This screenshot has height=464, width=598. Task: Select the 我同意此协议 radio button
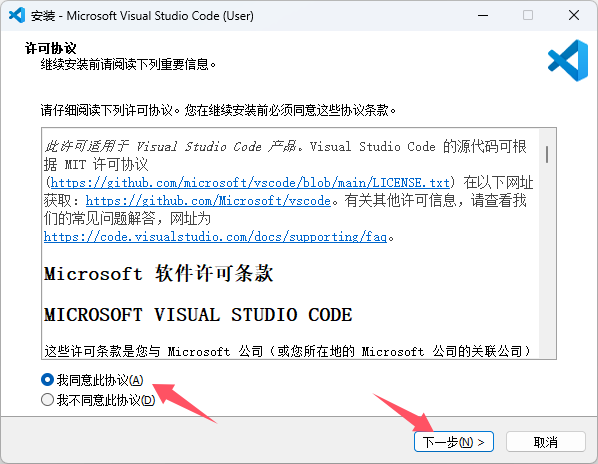point(47,380)
